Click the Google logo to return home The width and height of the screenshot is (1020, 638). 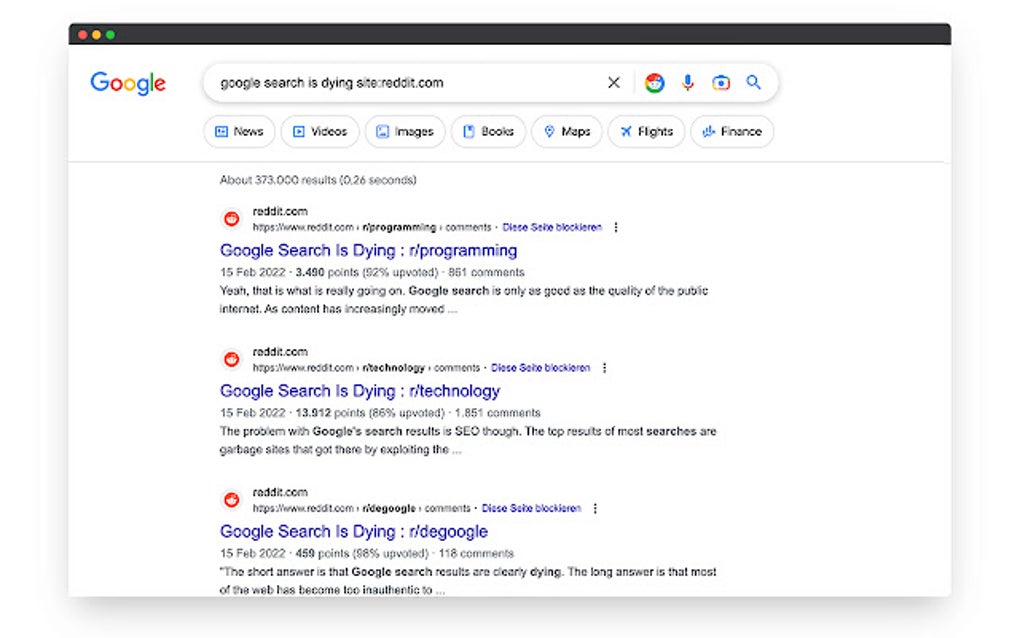[x=127, y=83]
